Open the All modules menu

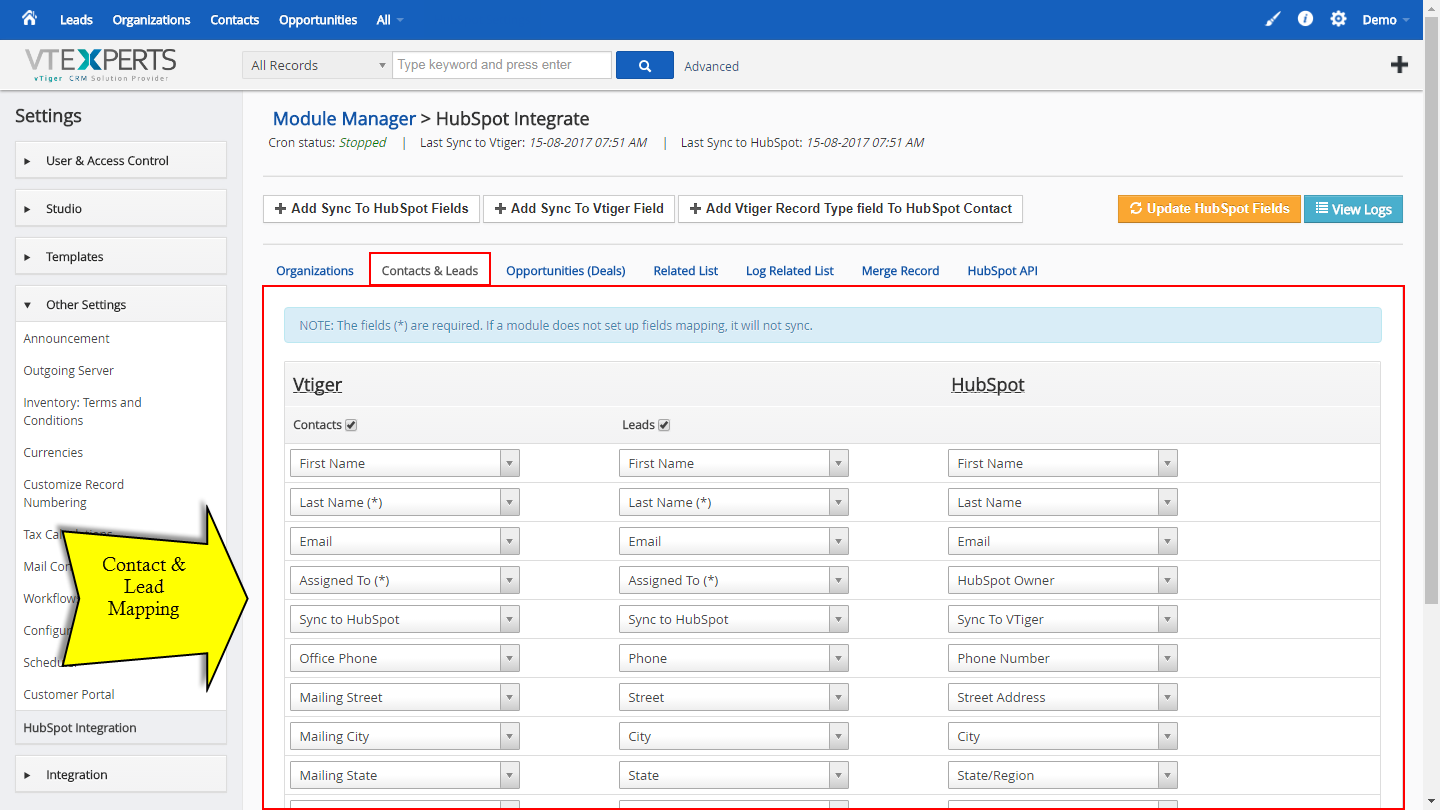point(390,20)
